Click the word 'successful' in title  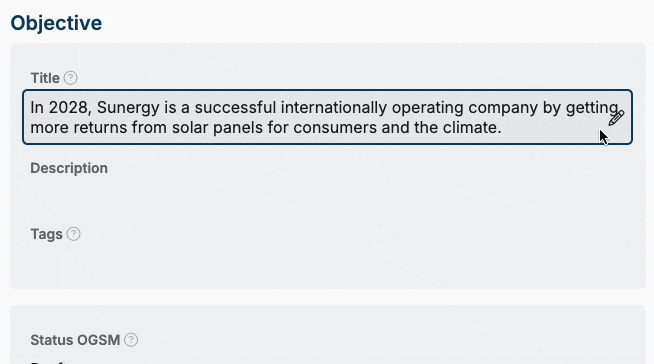(235, 108)
